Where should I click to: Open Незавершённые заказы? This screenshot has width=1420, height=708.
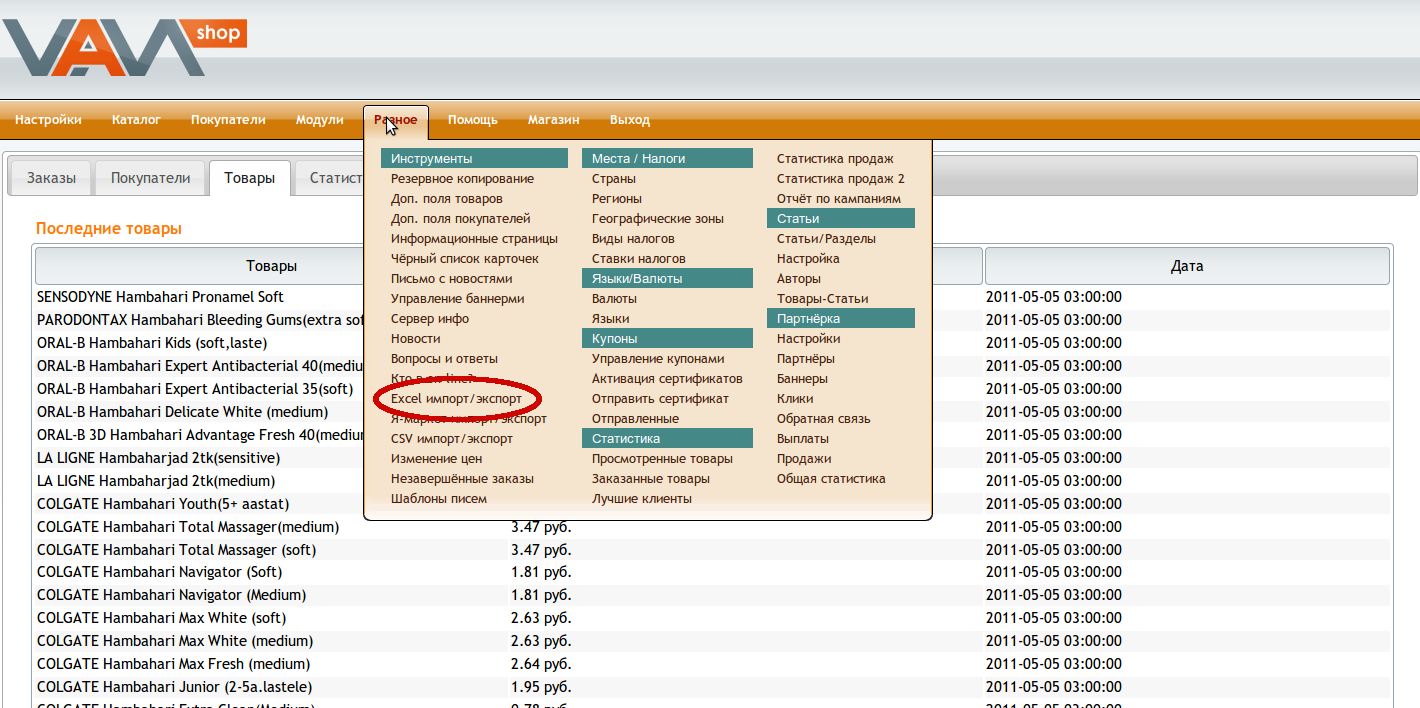pos(462,479)
